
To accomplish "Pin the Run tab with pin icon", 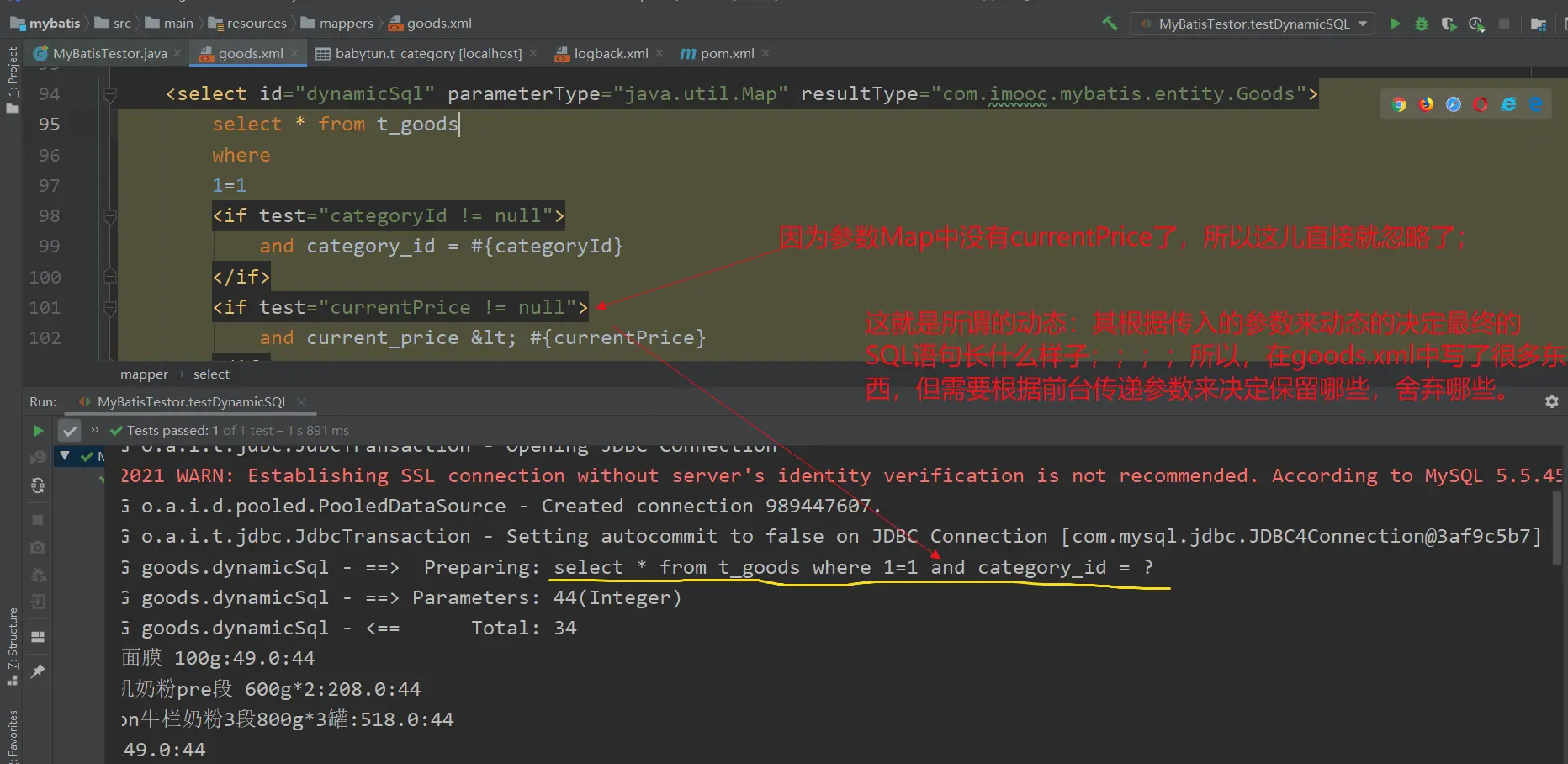I will tap(38, 671).
